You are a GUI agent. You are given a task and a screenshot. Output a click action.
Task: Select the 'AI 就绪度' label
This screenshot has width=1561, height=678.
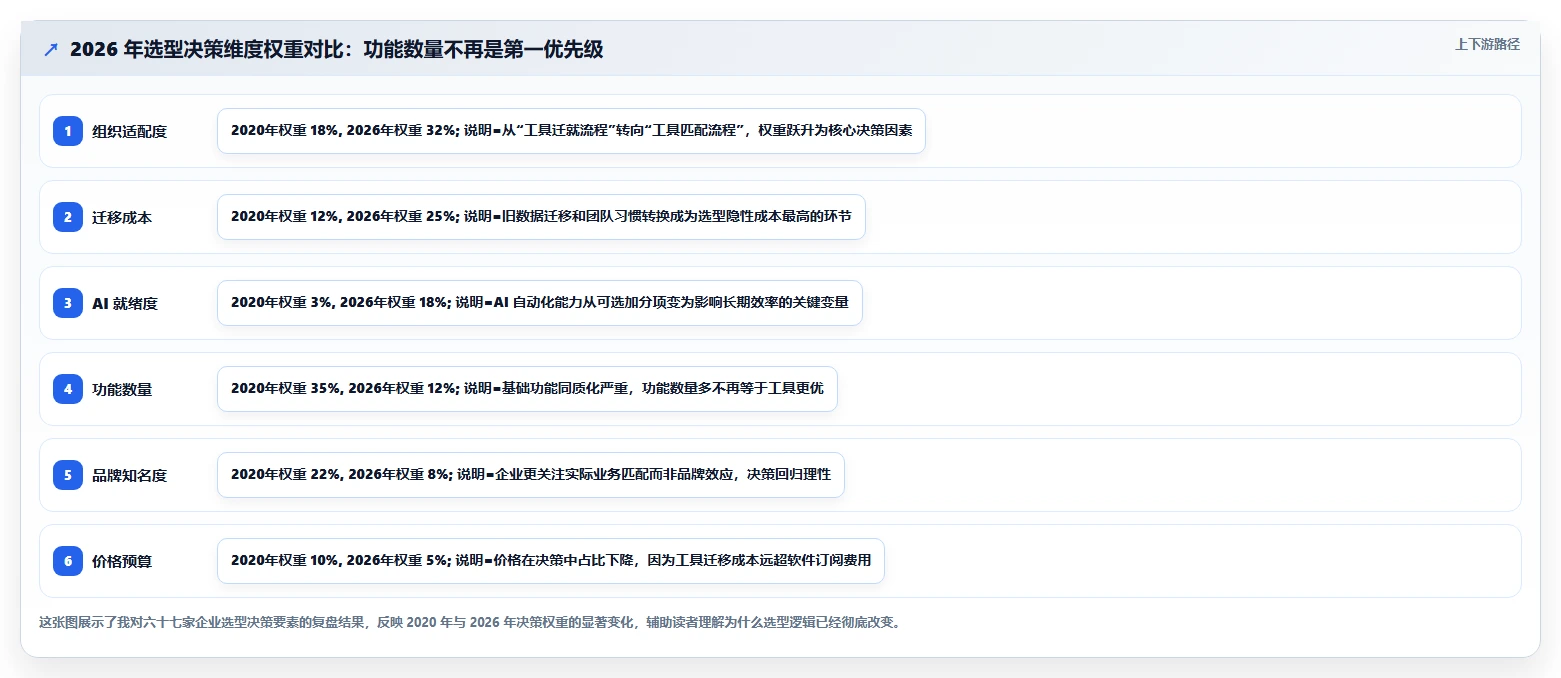(125, 304)
